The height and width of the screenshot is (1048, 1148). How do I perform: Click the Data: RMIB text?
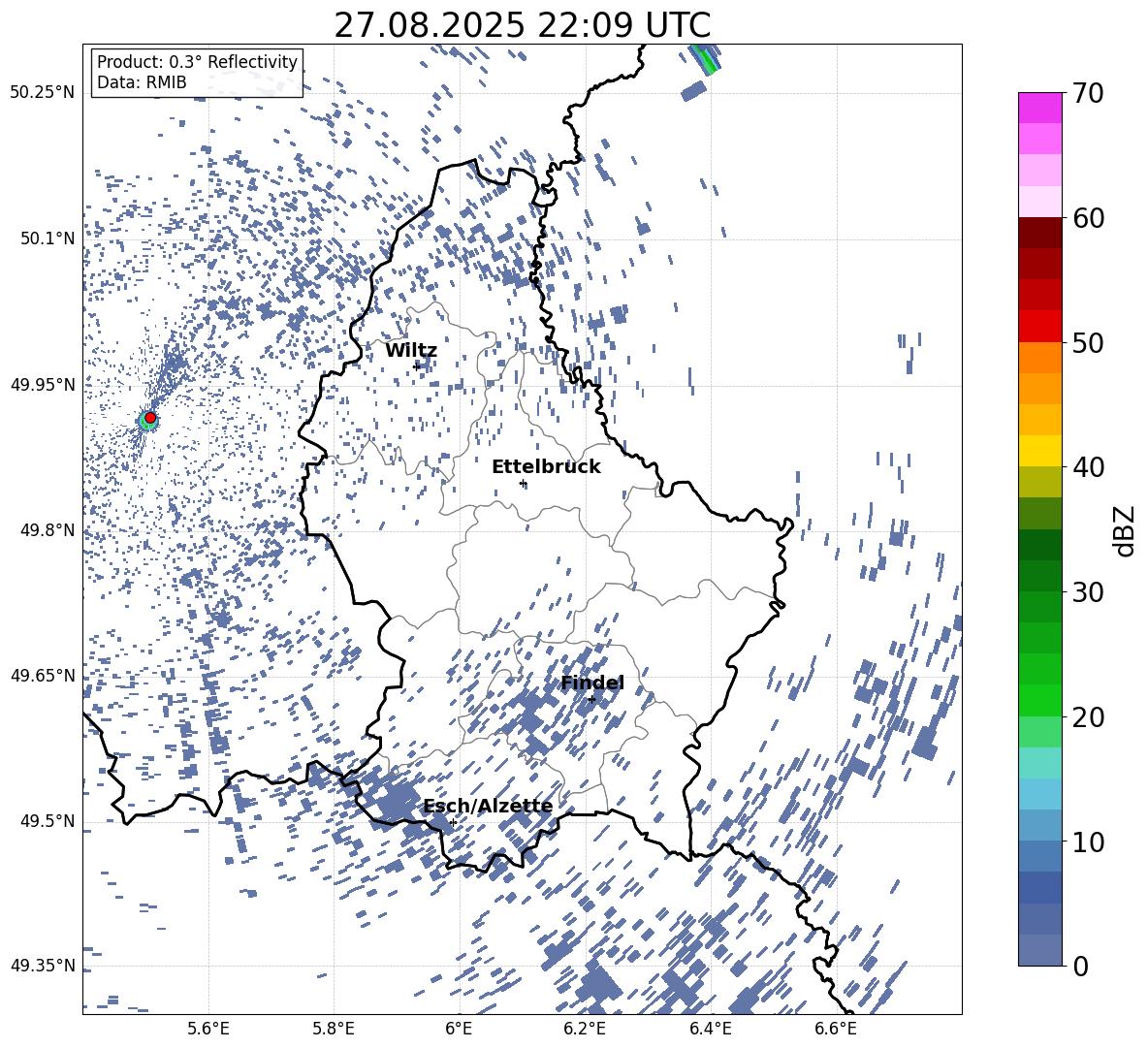(x=142, y=82)
